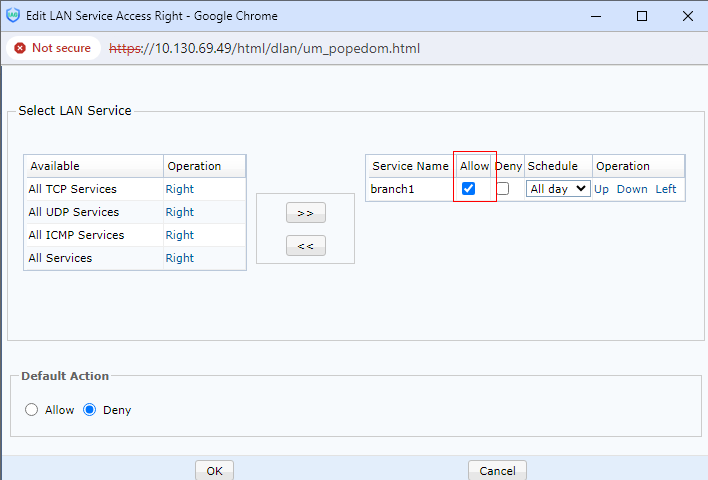708x480 pixels.
Task: Move branch1 up with Up link
Action: click(601, 189)
